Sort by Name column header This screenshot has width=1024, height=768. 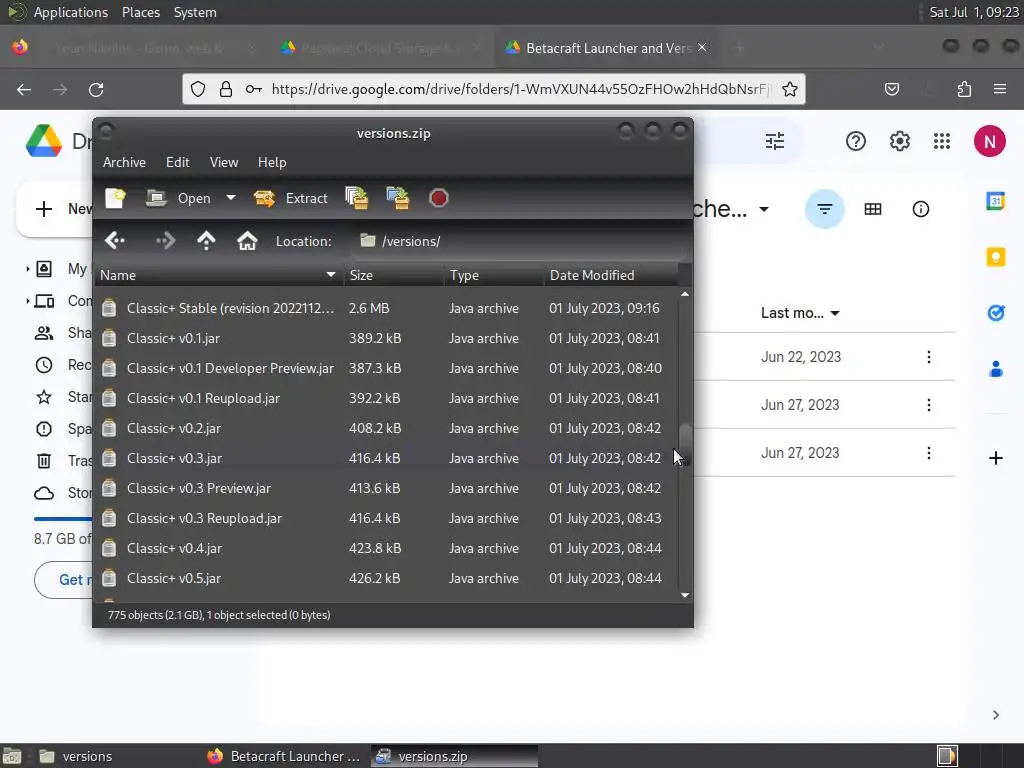(x=218, y=275)
